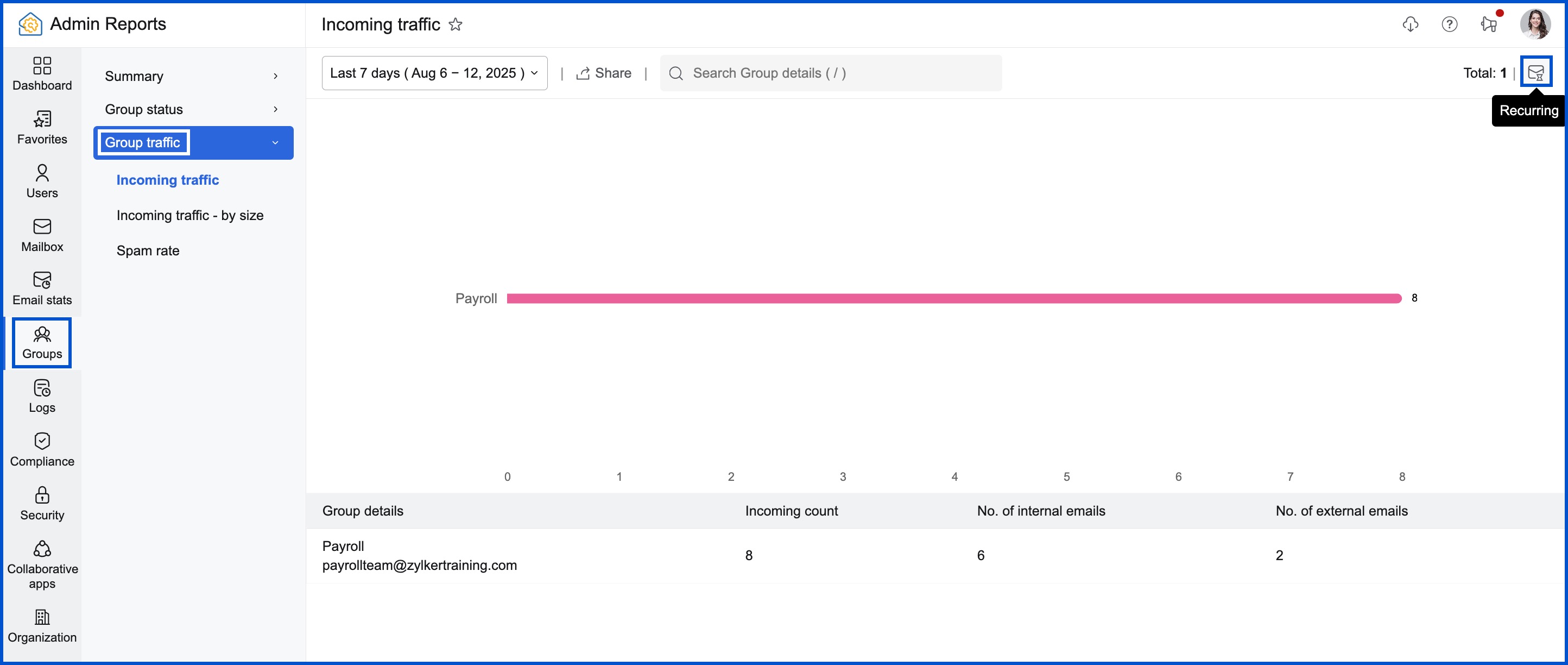Open the Logs section
The height and width of the screenshot is (665, 1568).
41,396
